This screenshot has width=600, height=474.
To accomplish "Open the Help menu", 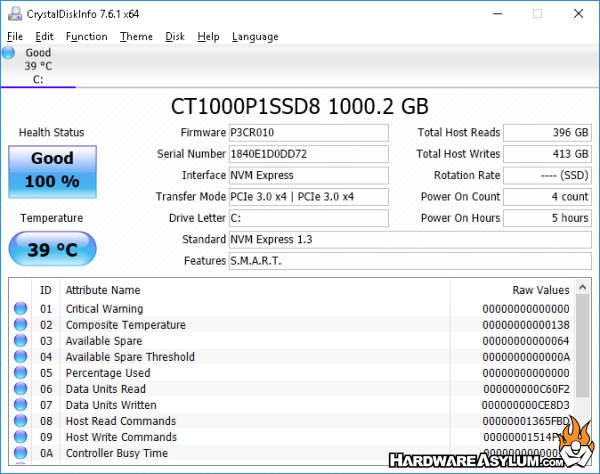I will [x=208, y=37].
